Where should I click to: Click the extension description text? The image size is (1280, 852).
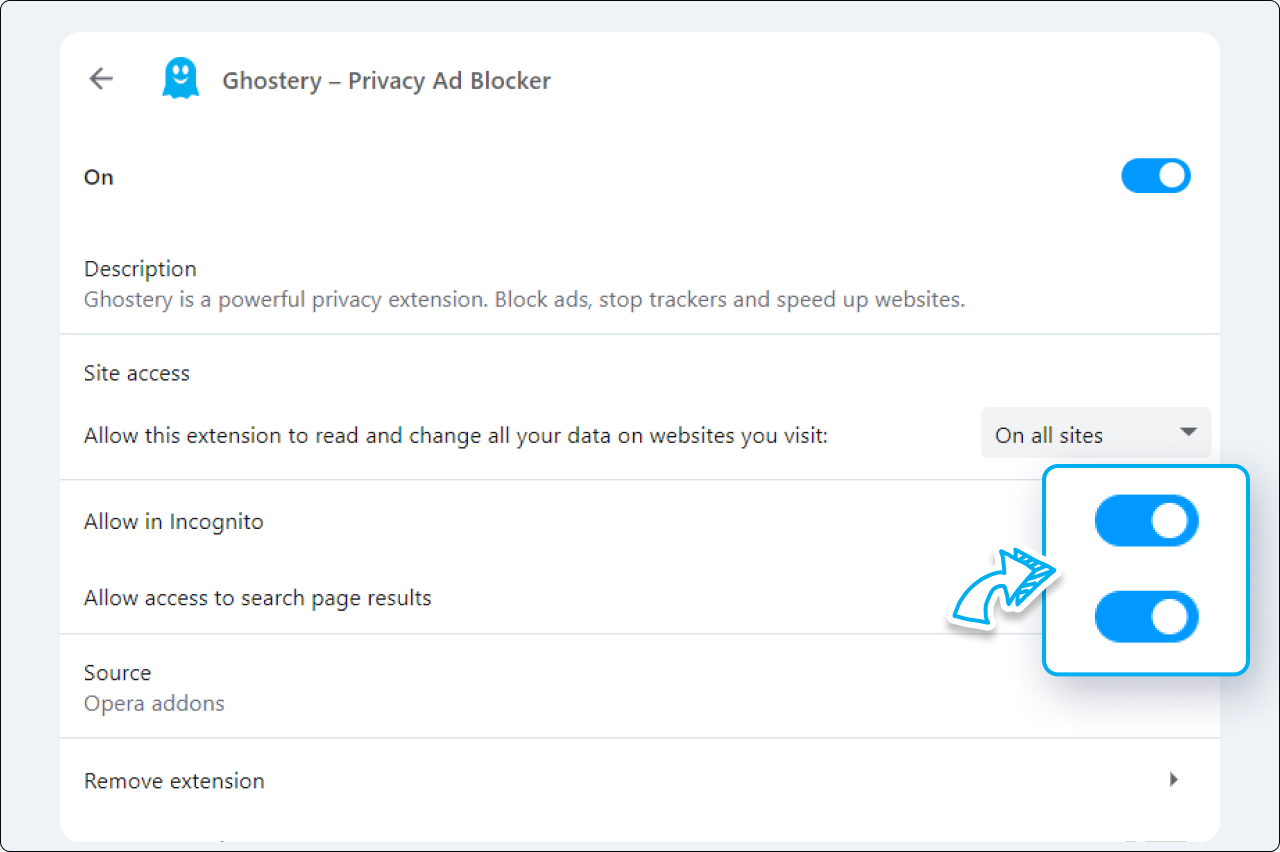click(x=523, y=299)
